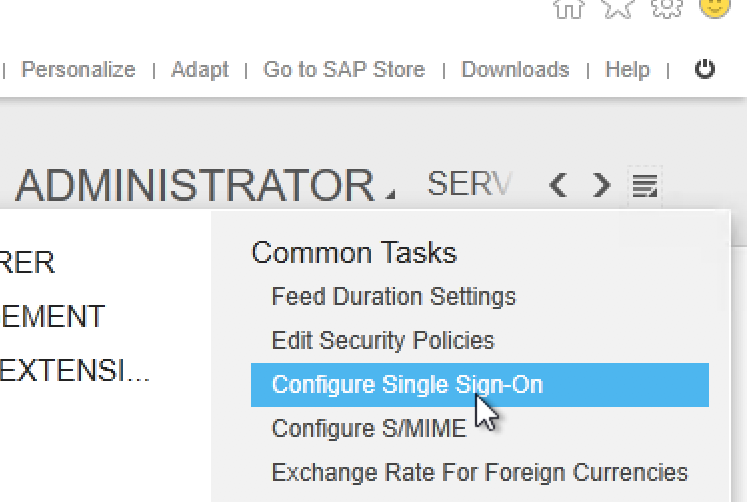Viewport: 747px width, 502px height.
Task: Go to previous work center with left arrow
Action: pos(558,185)
